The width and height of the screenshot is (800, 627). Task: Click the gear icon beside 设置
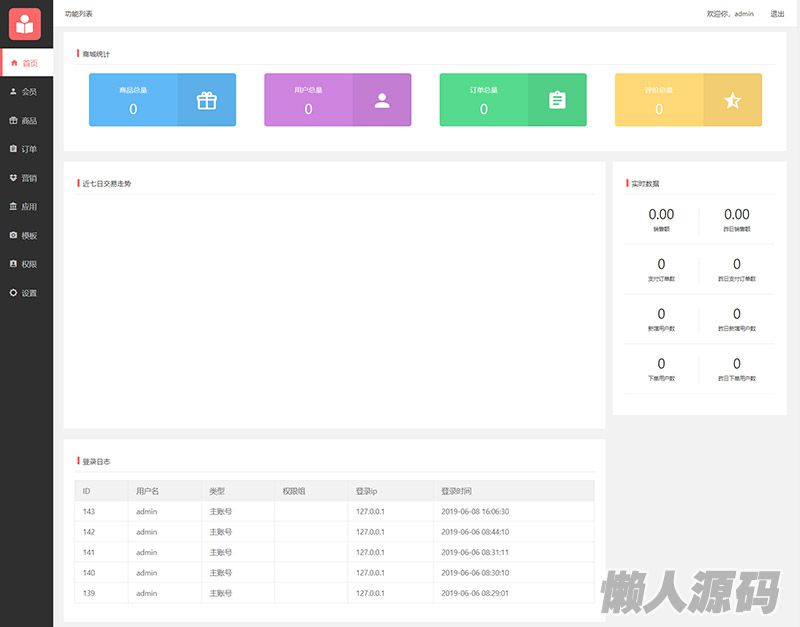click(13, 293)
